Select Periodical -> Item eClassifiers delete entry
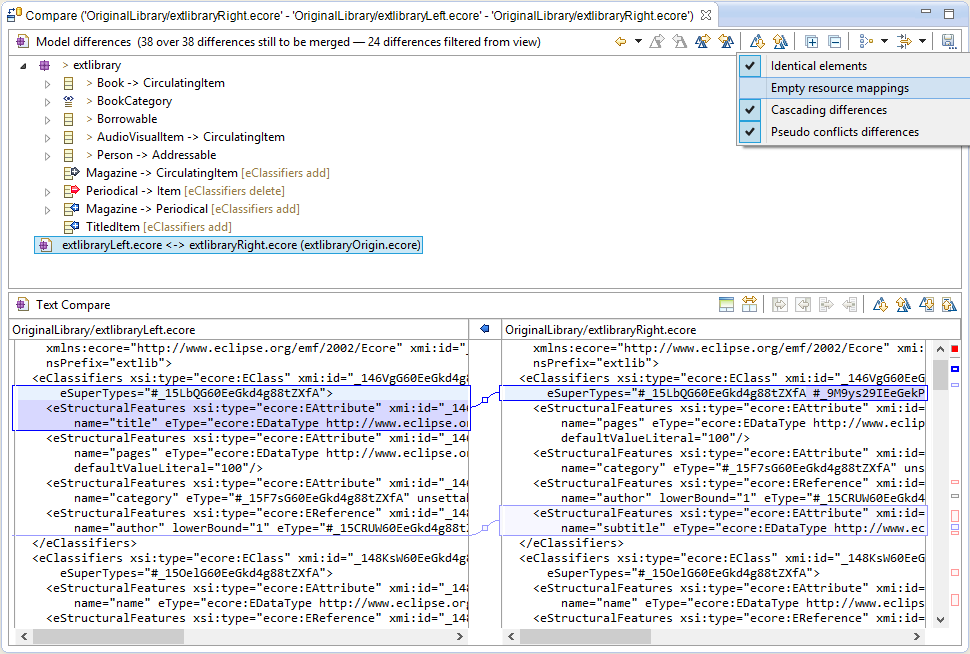970x654 pixels. pyautogui.click(x=185, y=191)
